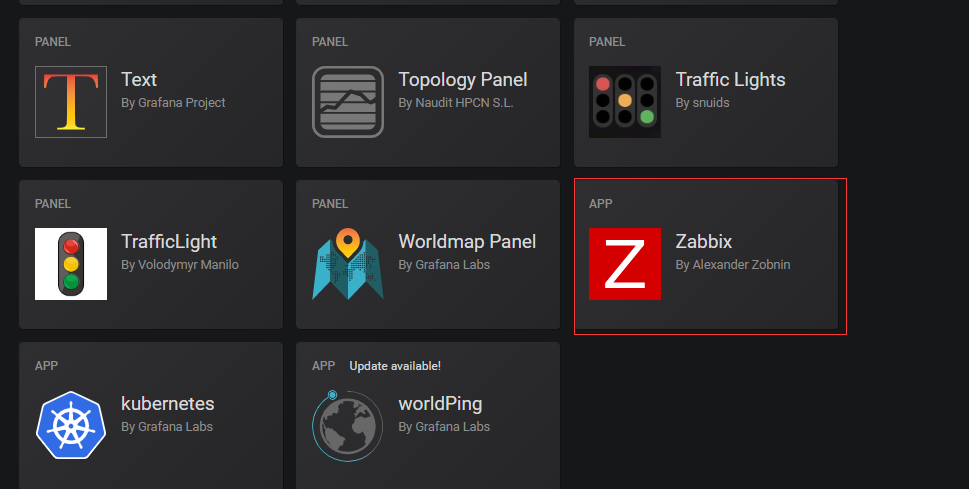Click the 'Update available!' notice on worldPing

395,366
